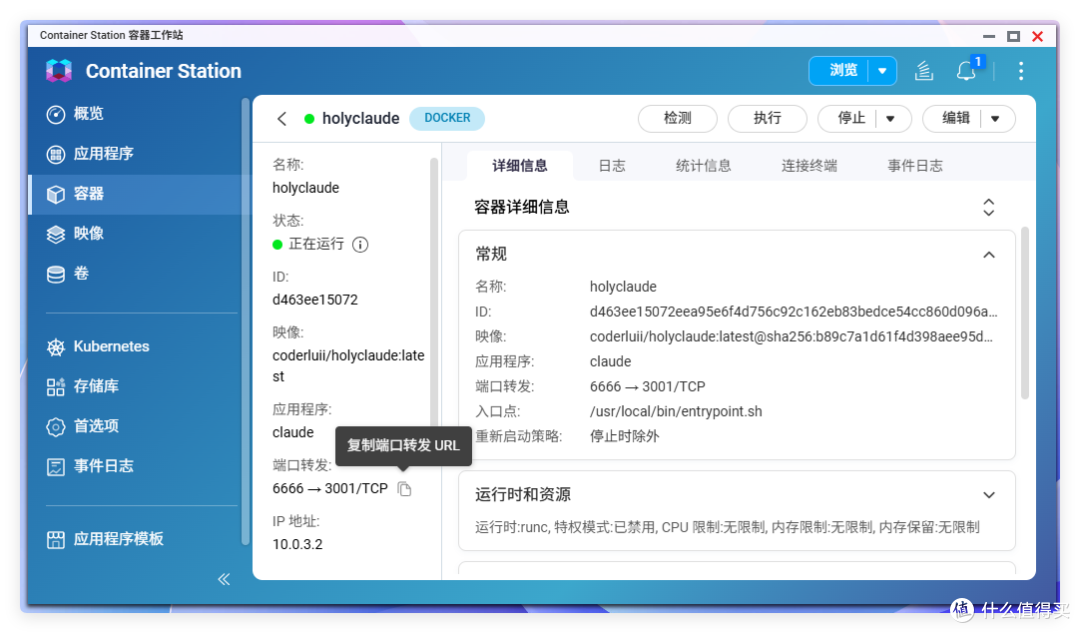Switch to the 详细信息 tab
The image size is (1080, 633).
pos(519,166)
